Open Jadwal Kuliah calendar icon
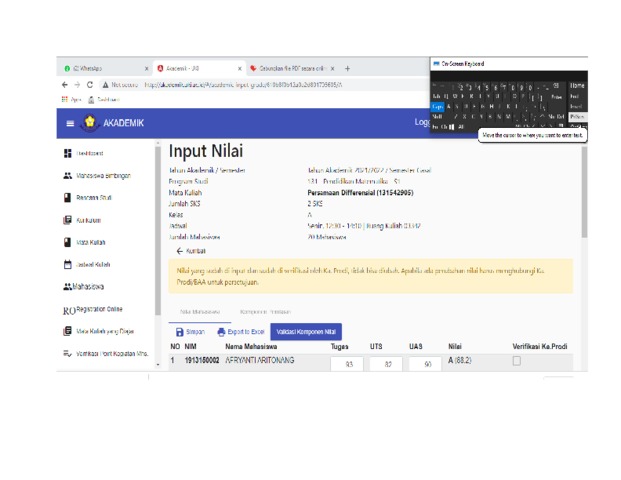This screenshot has height=480, width=621. pos(68,264)
